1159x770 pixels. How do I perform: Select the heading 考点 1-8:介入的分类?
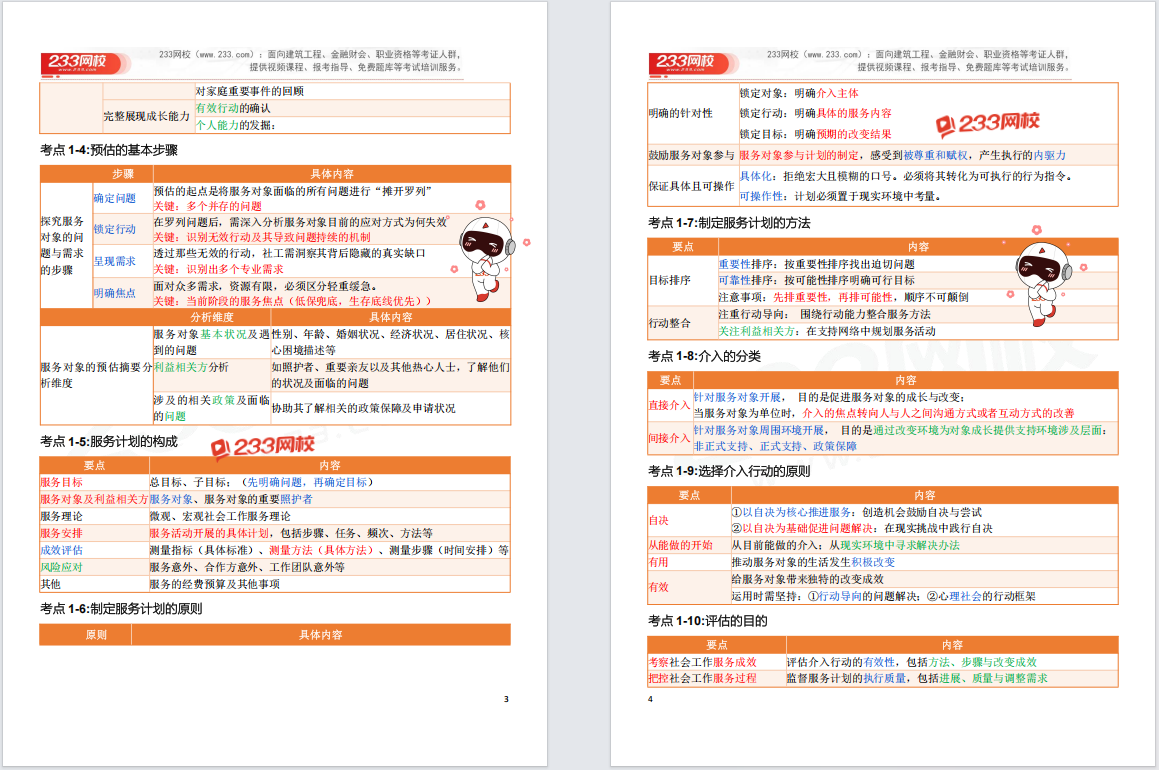click(704, 356)
